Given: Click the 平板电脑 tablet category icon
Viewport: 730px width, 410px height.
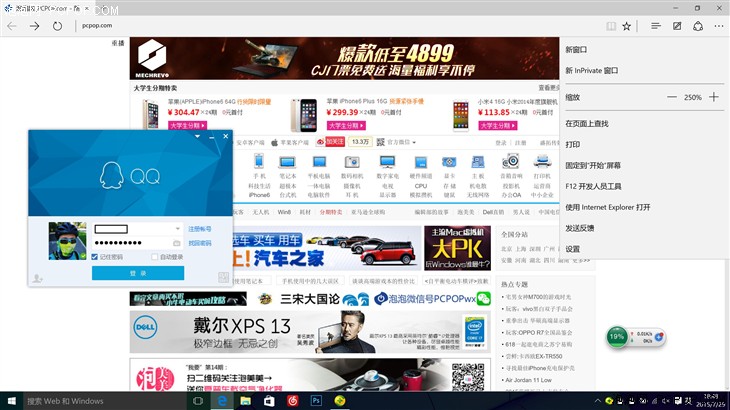Looking at the screenshot, I should tap(319, 162).
